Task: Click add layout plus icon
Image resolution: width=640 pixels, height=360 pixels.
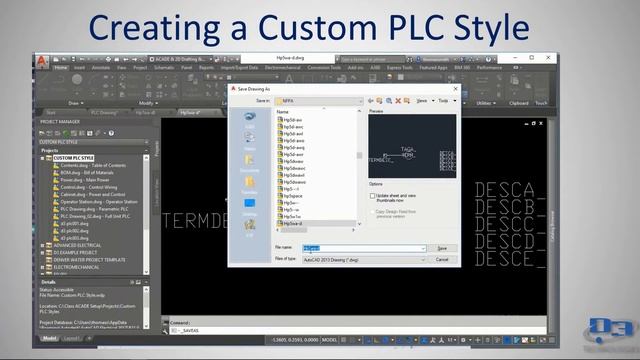Action: [x=89, y=338]
